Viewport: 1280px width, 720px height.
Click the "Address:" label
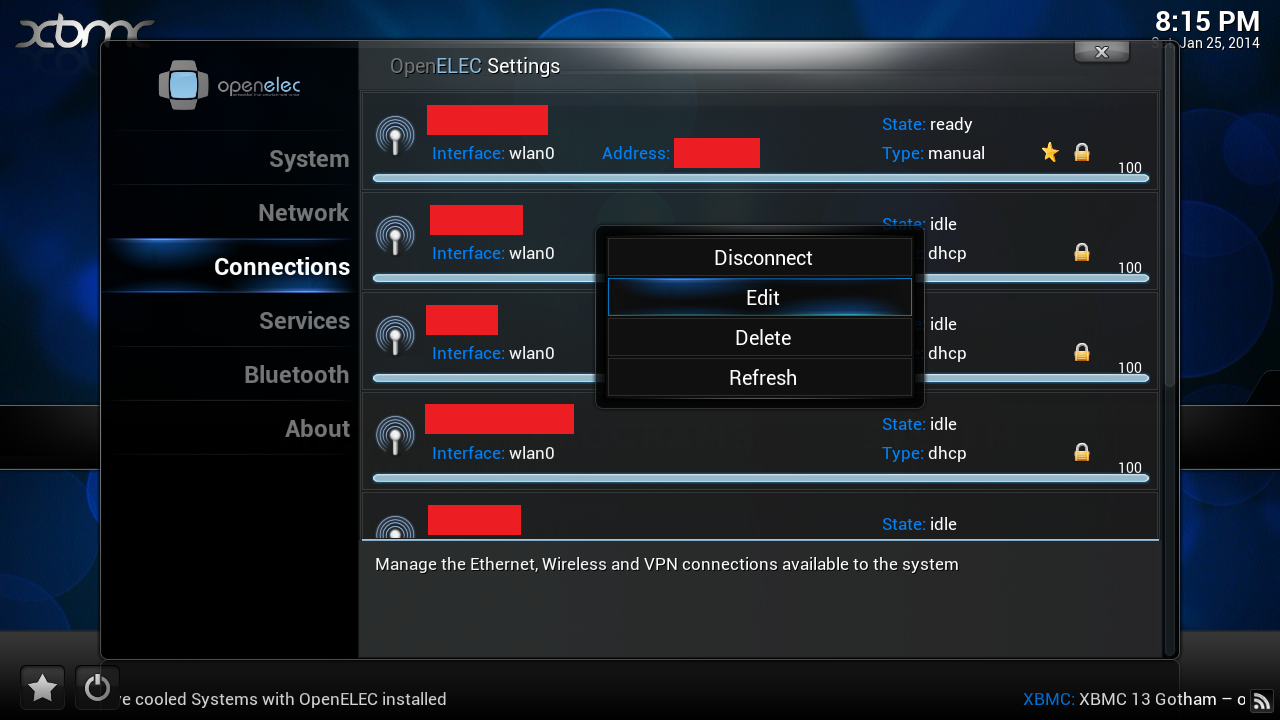[636, 153]
